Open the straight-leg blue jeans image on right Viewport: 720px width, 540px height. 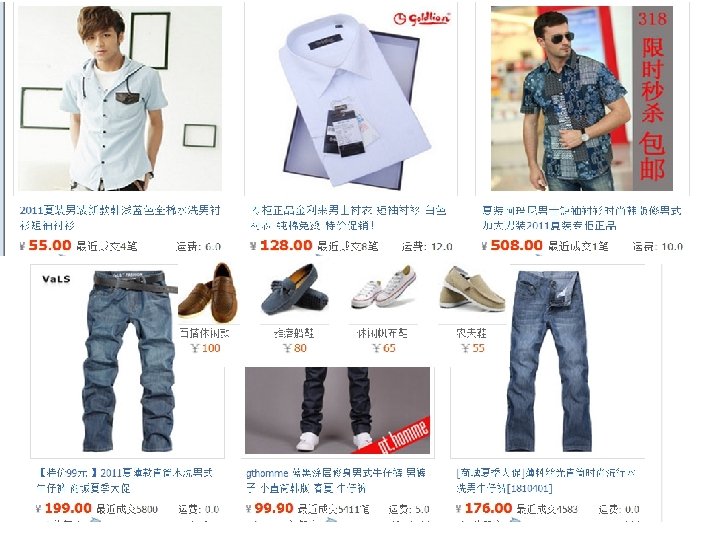coord(549,361)
